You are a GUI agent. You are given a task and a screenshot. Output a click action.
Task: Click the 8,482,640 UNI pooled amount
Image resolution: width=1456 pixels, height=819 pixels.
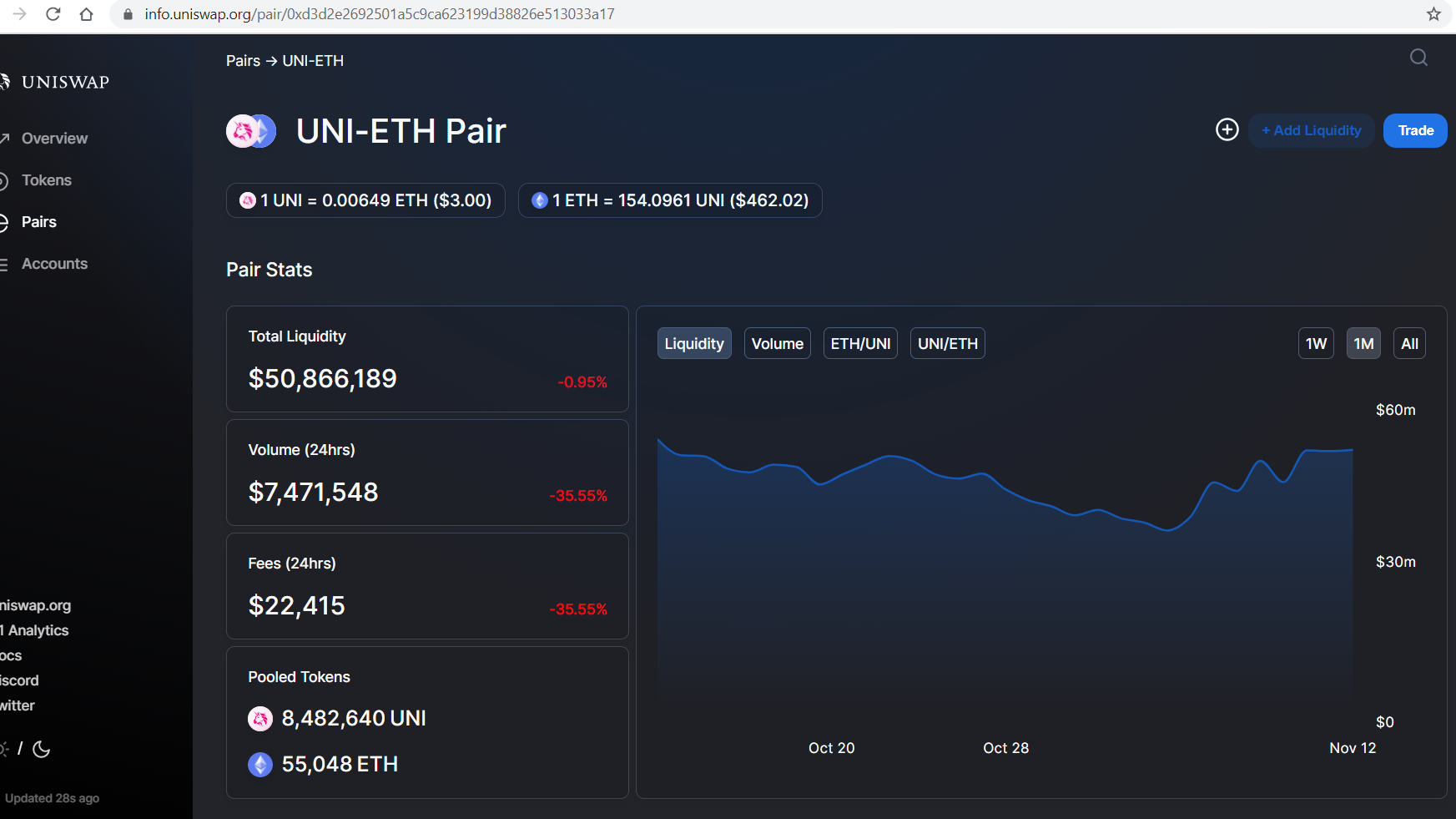coord(354,719)
